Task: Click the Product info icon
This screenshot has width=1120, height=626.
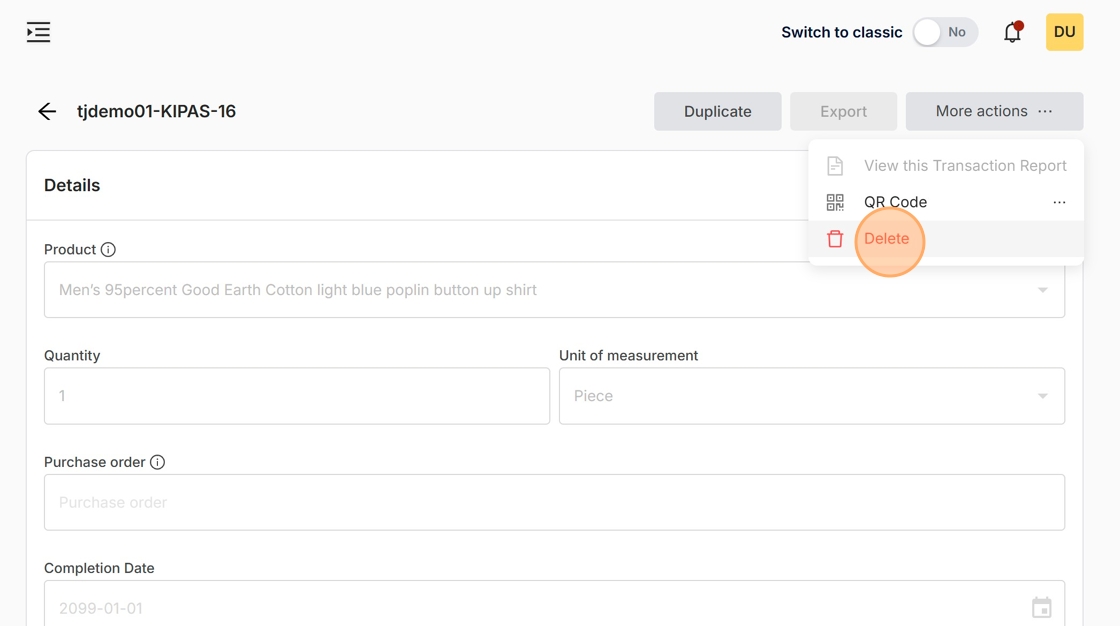Action: 108,249
